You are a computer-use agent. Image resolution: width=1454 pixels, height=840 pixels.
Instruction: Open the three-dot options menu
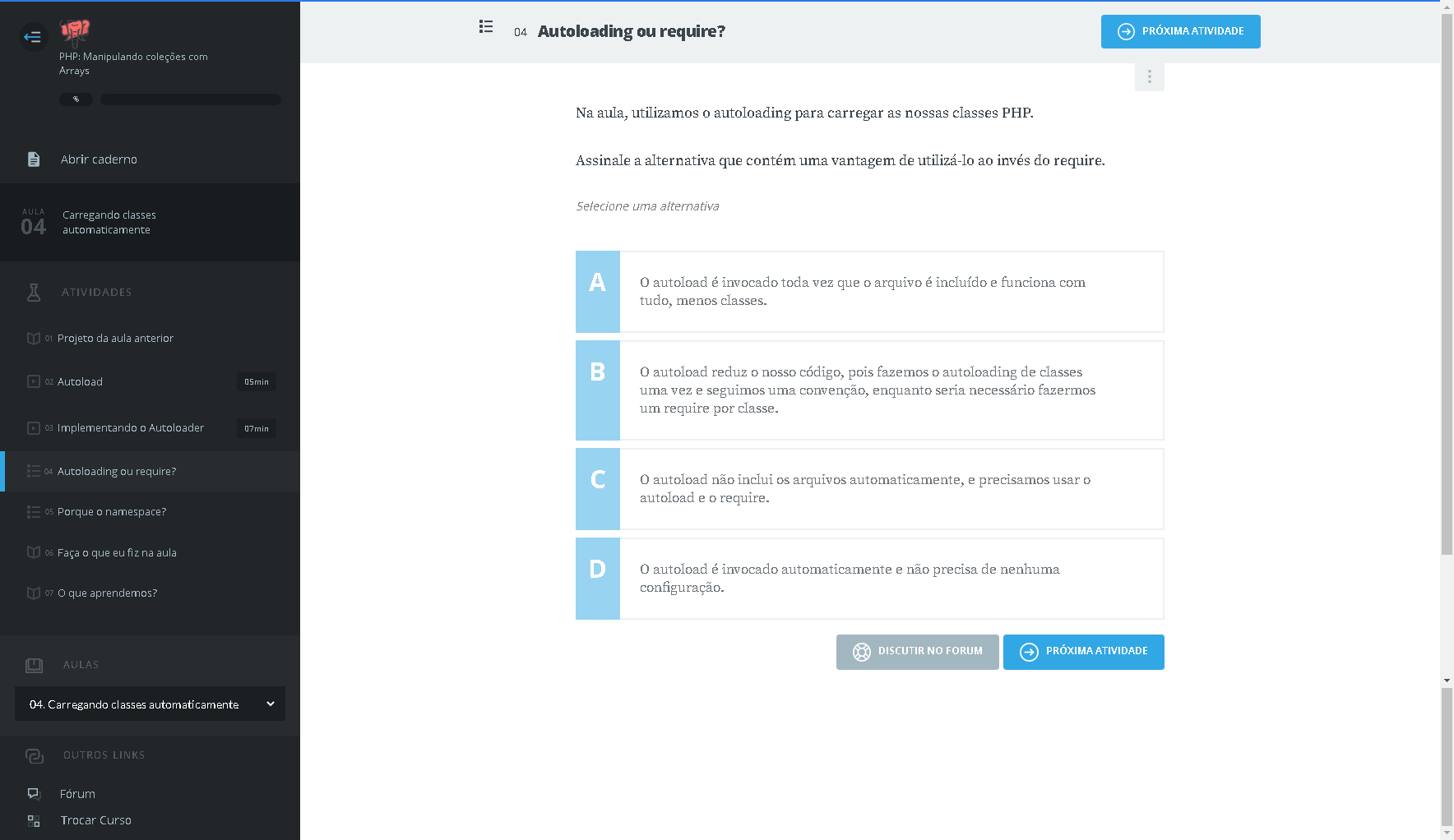pyautogui.click(x=1149, y=76)
